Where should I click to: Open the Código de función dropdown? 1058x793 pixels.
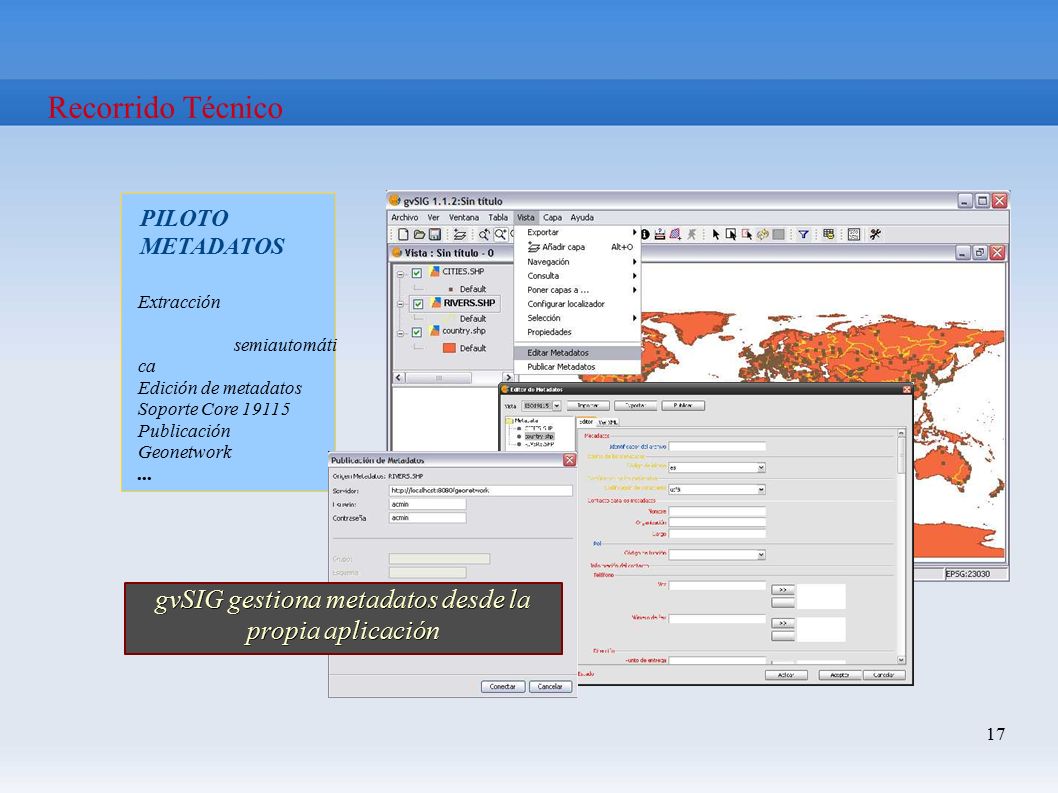761,555
